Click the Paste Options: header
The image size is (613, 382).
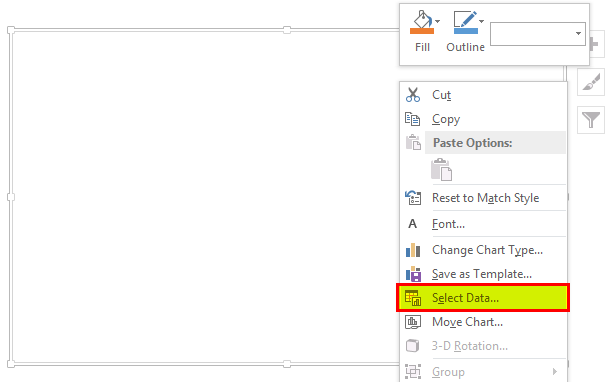(495, 143)
